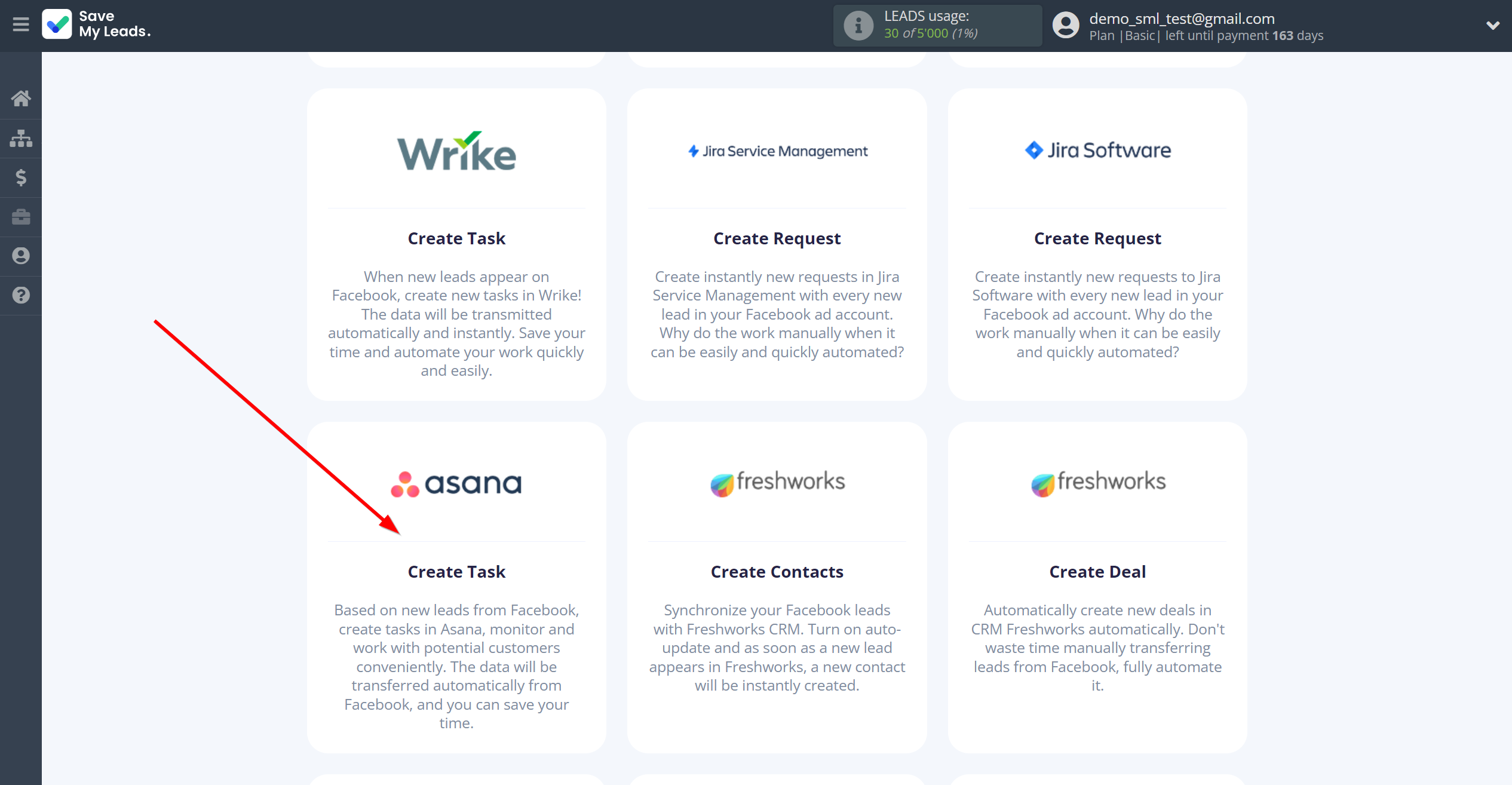This screenshot has width=1512, height=785.
Task: Select the Freshworks logo above Create Deal
Action: [x=1097, y=483]
